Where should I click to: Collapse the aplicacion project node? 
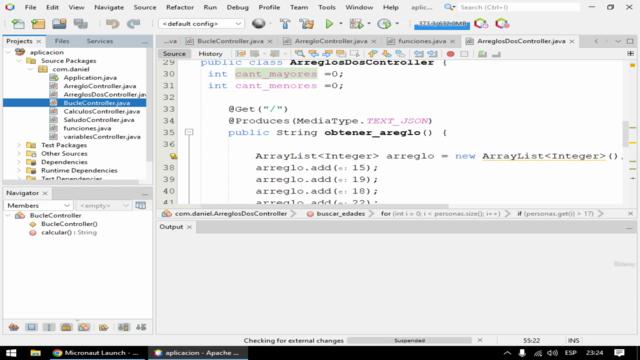[8, 52]
